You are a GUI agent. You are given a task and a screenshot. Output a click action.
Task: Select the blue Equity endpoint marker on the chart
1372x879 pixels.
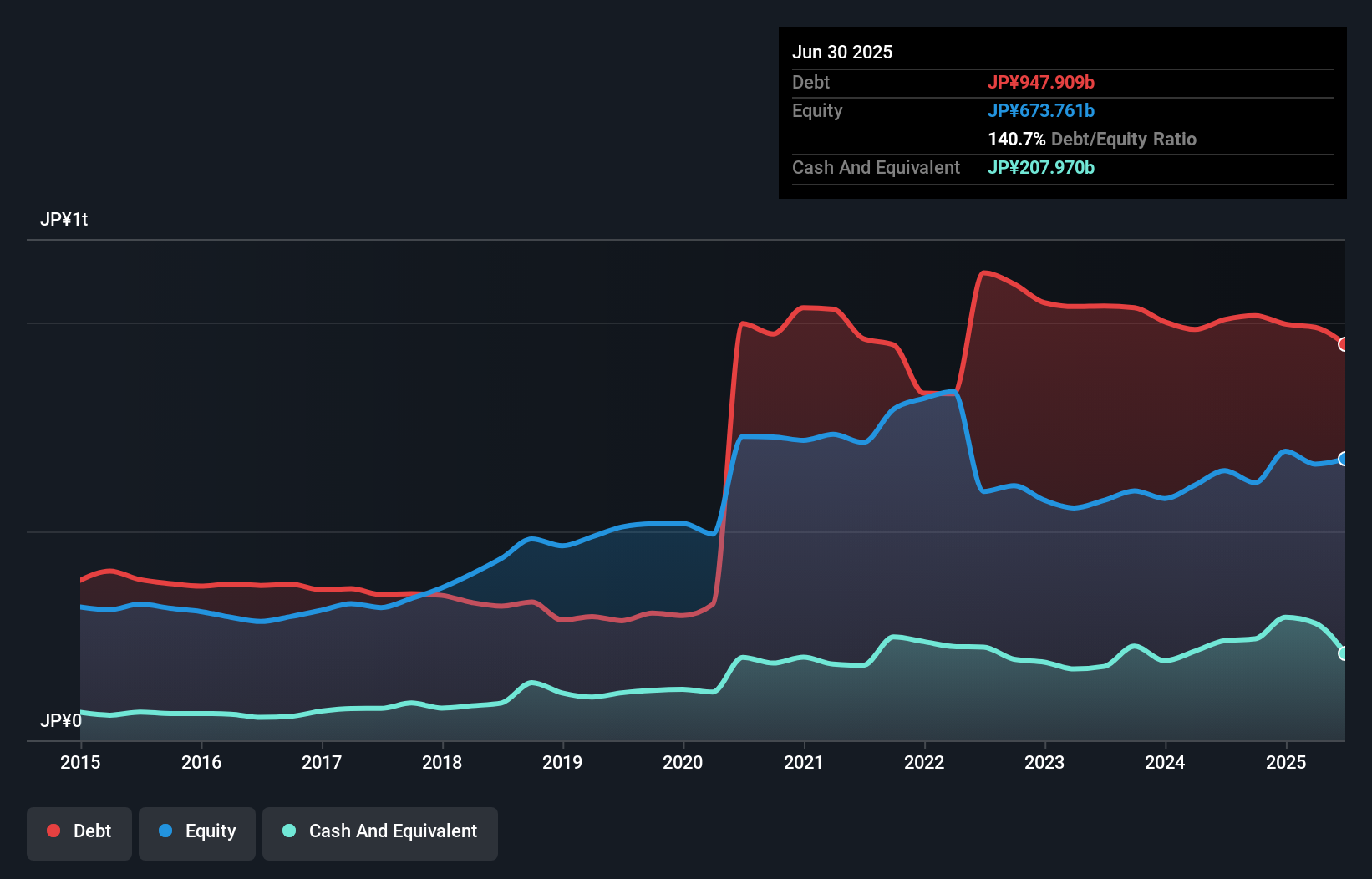click(1343, 459)
